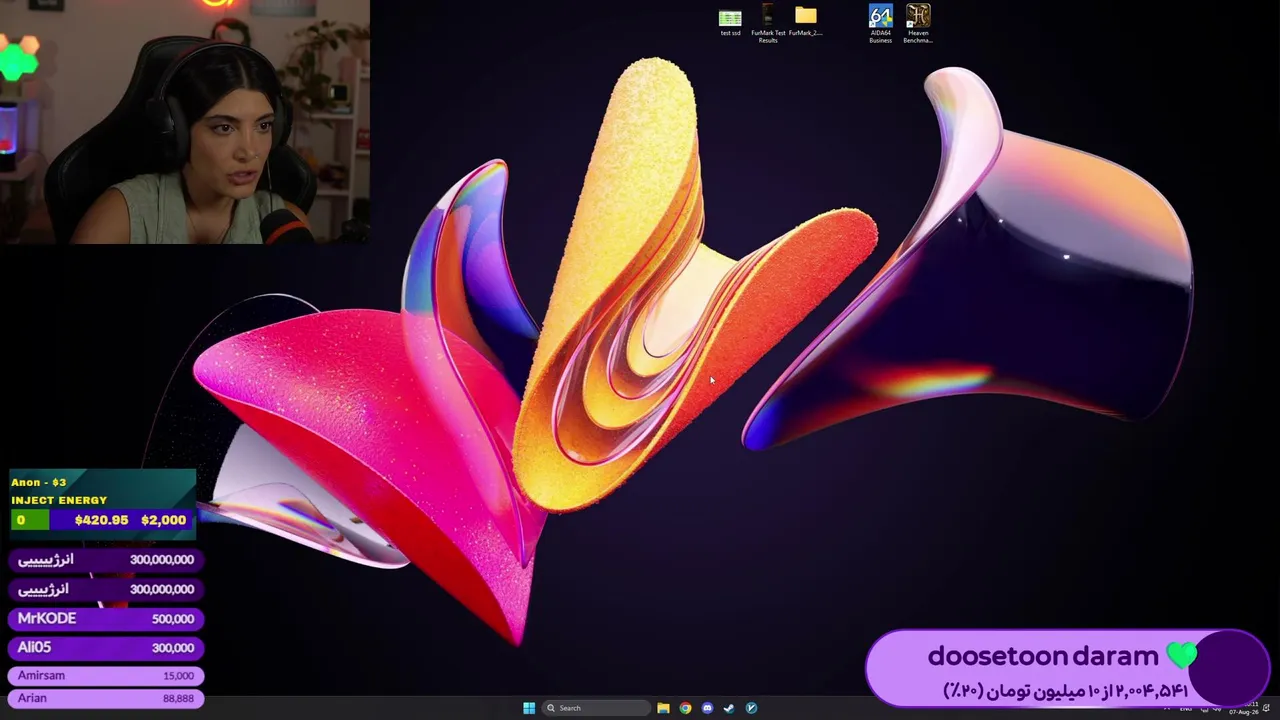Launch the AIDA64 Business desktop shortcut
This screenshot has width=1280, height=720.
pos(880,24)
